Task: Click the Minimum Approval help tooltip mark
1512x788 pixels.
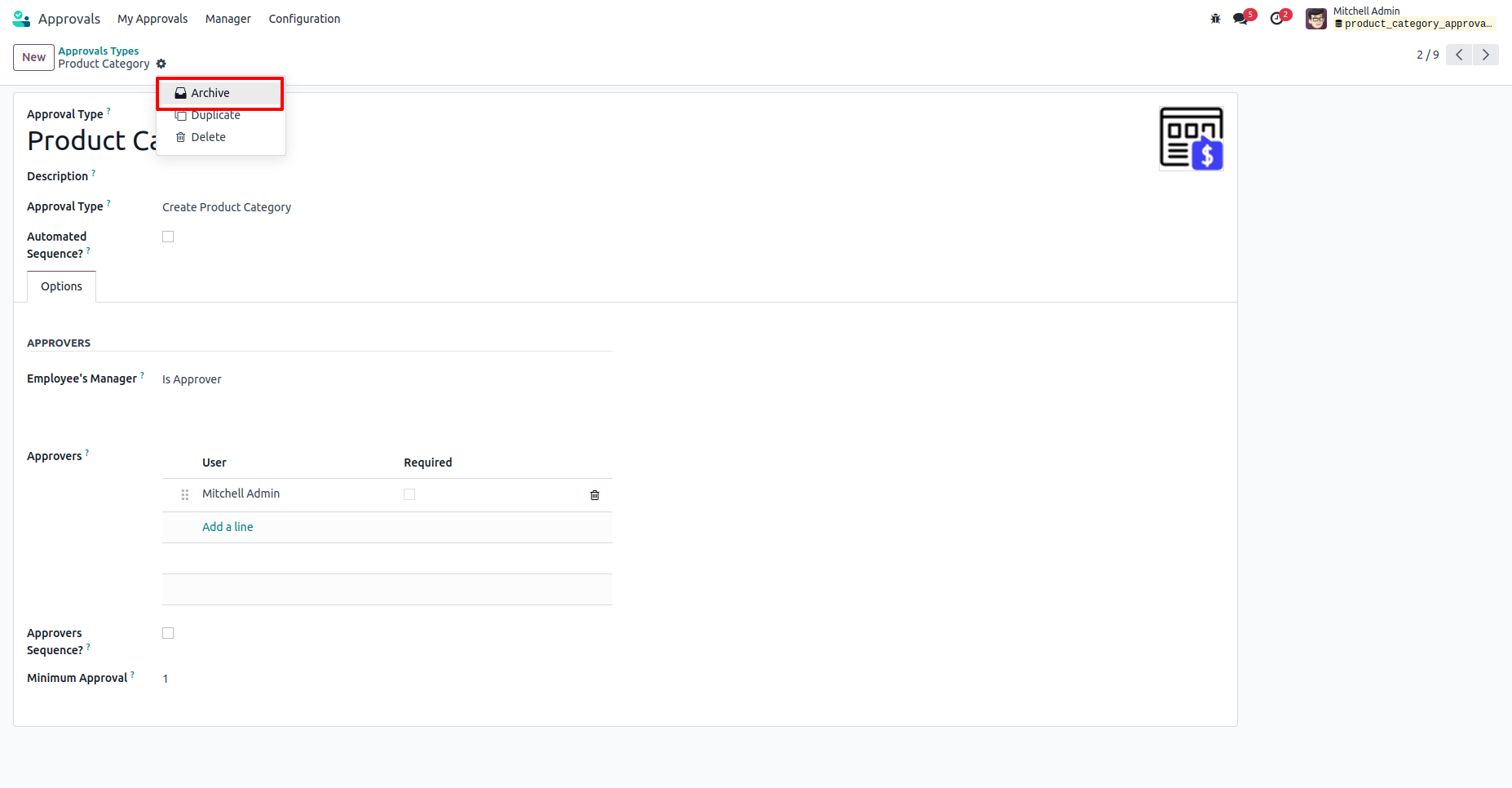Action: [132, 675]
